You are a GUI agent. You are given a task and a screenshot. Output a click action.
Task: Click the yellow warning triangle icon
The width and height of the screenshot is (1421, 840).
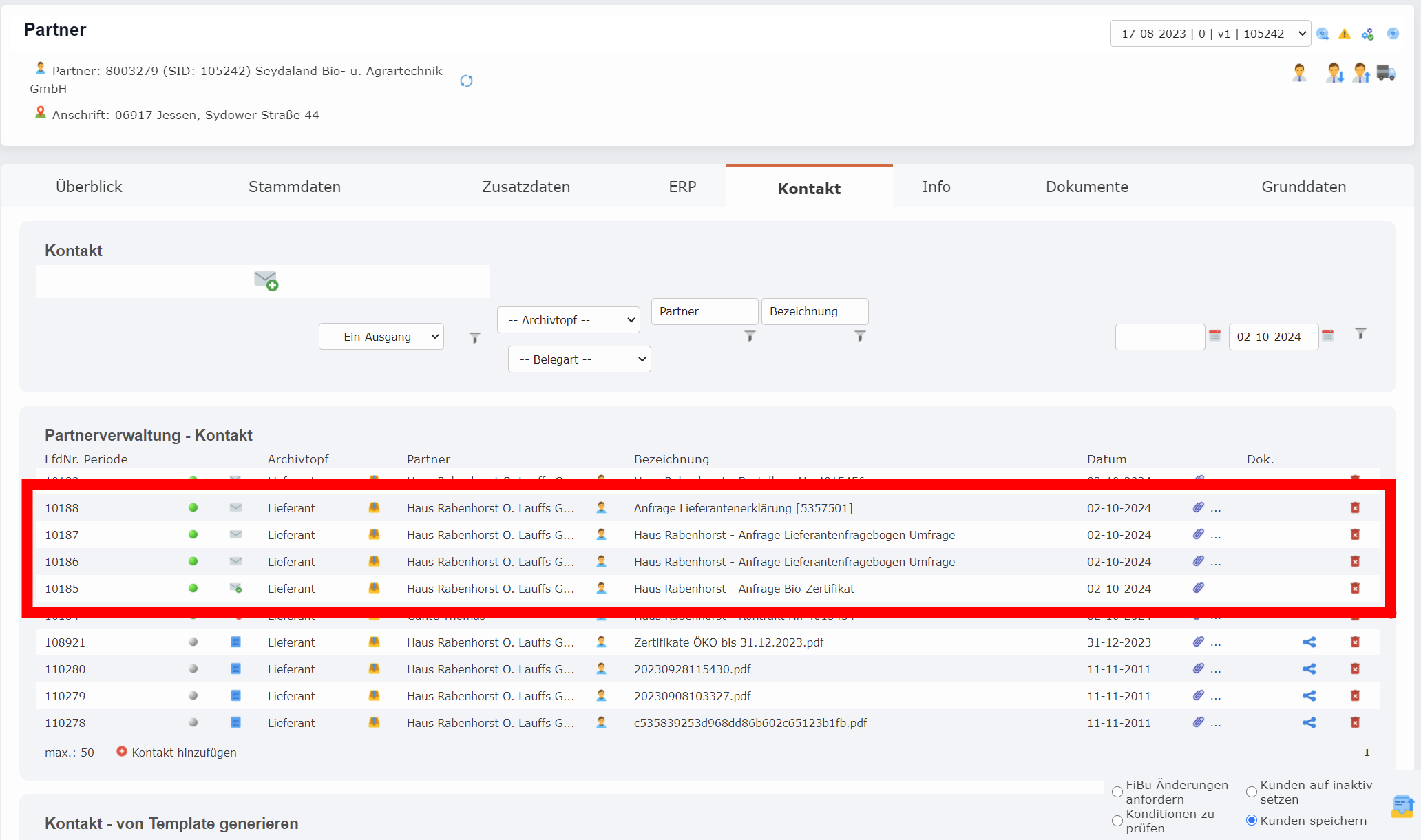pyautogui.click(x=1344, y=34)
